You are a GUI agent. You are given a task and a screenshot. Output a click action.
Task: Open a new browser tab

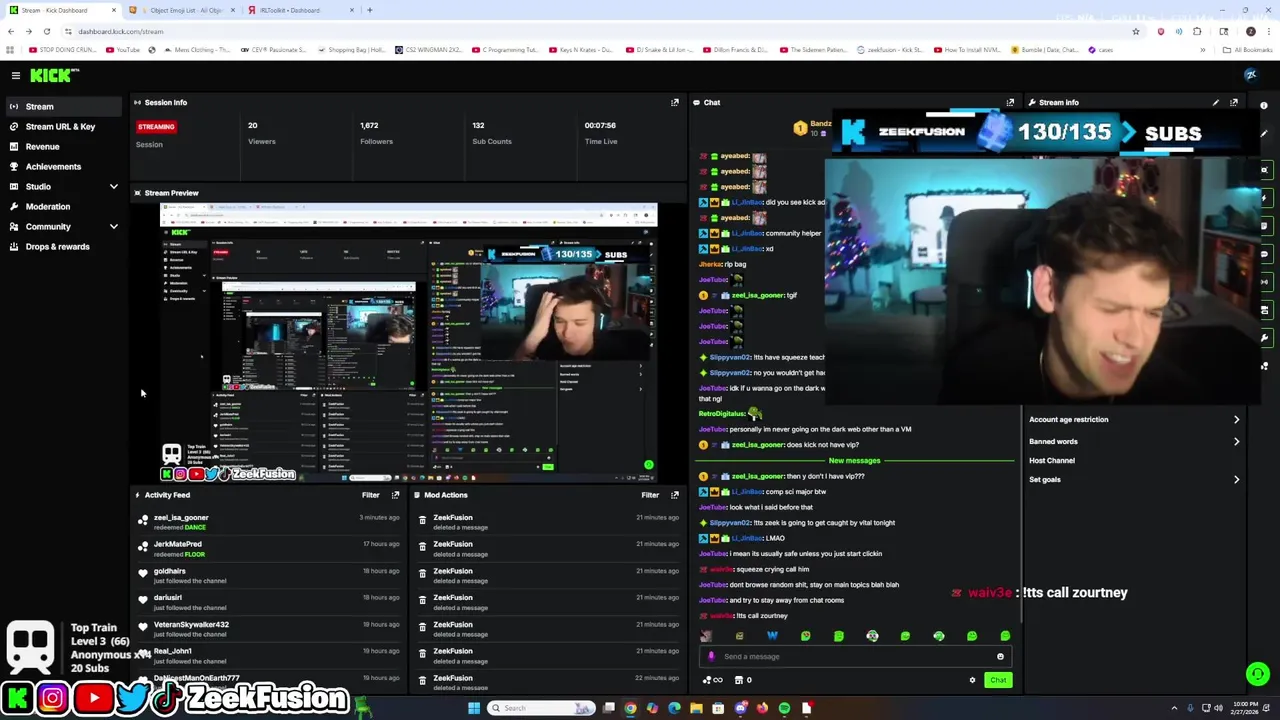tap(370, 10)
